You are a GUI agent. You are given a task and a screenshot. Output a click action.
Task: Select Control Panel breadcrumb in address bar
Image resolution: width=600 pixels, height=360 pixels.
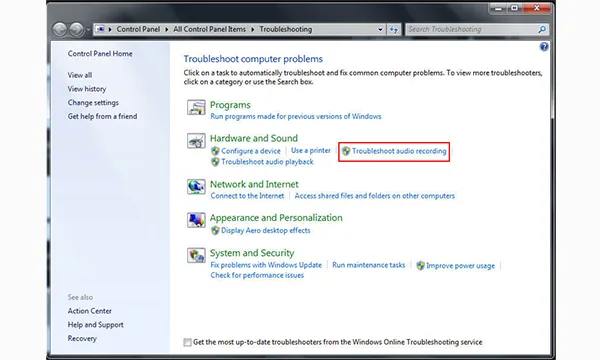(138, 29)
